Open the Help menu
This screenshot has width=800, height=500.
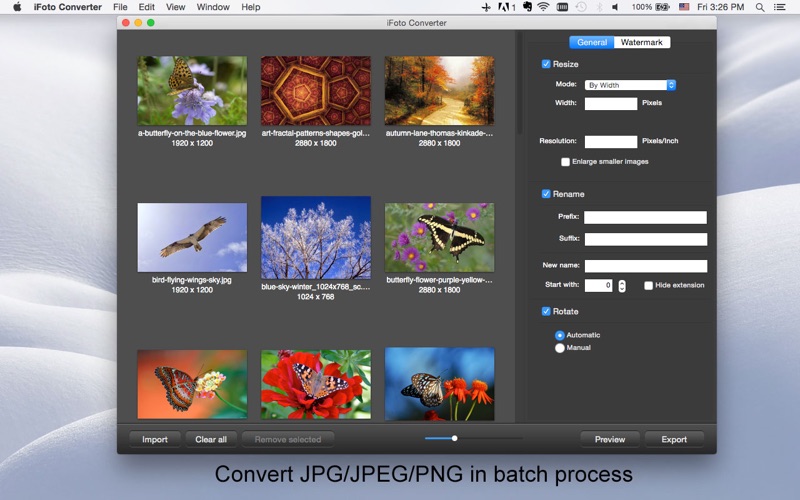click(x=251, y=7)
